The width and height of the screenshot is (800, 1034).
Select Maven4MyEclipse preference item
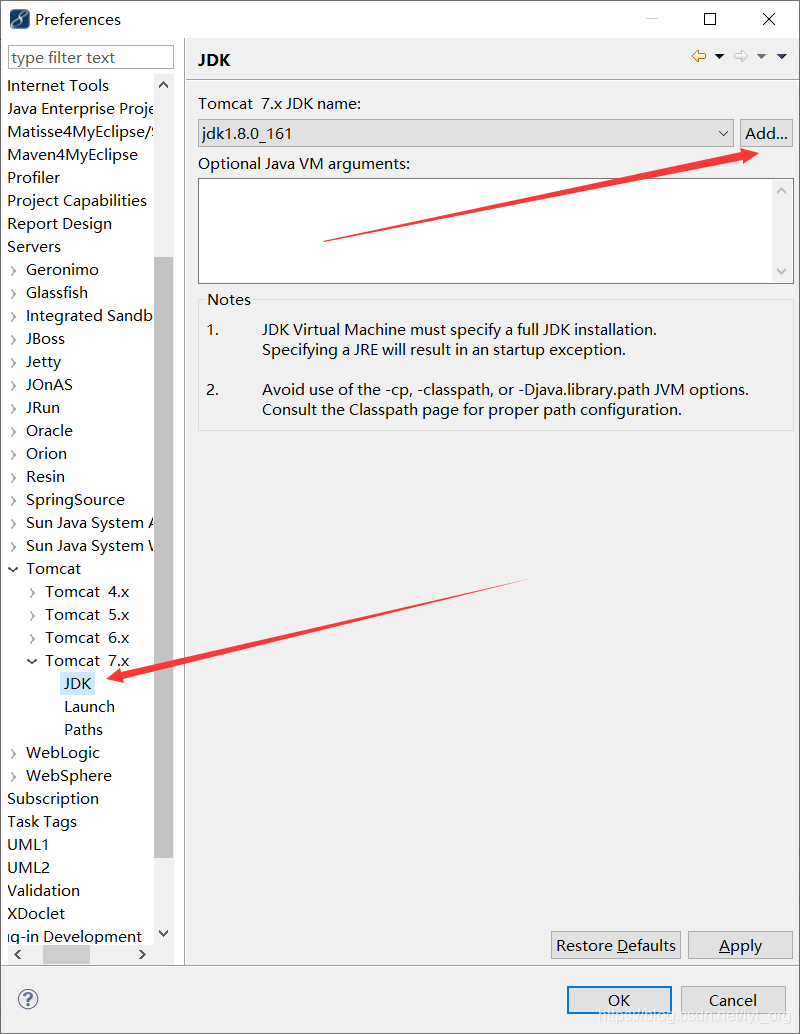(x=73, y=155)
